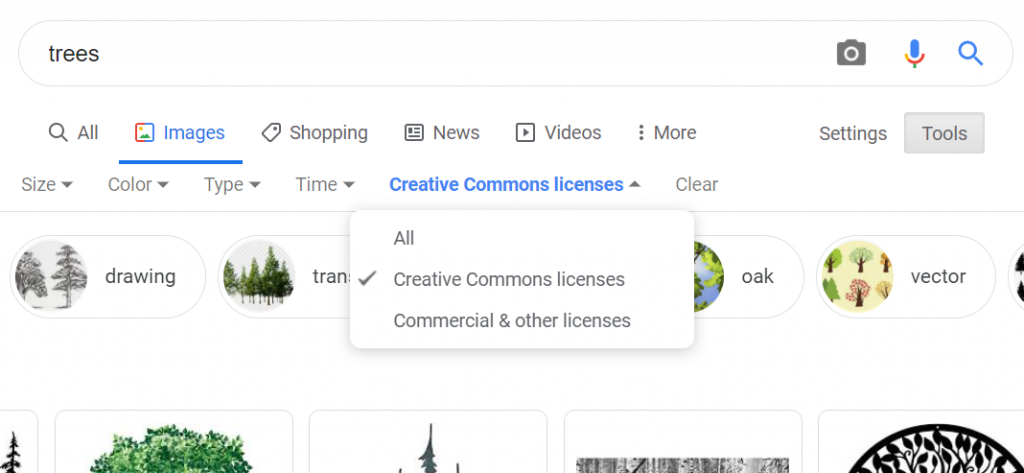The width and height of the screenshot is (1024, 473).
Task: Click the camera search-by-image icon
Action: (851, 53)
